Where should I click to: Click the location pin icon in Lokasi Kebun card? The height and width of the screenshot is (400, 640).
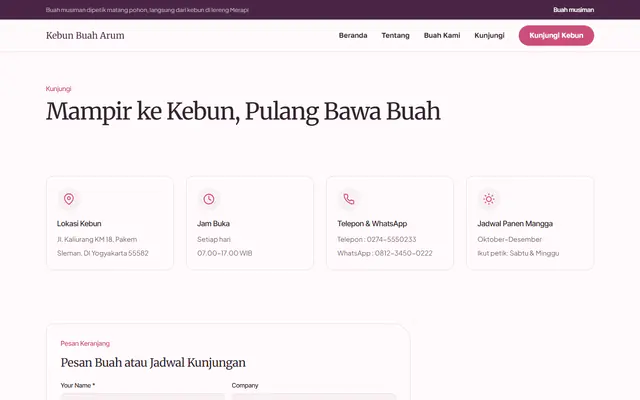coord(69,199)
